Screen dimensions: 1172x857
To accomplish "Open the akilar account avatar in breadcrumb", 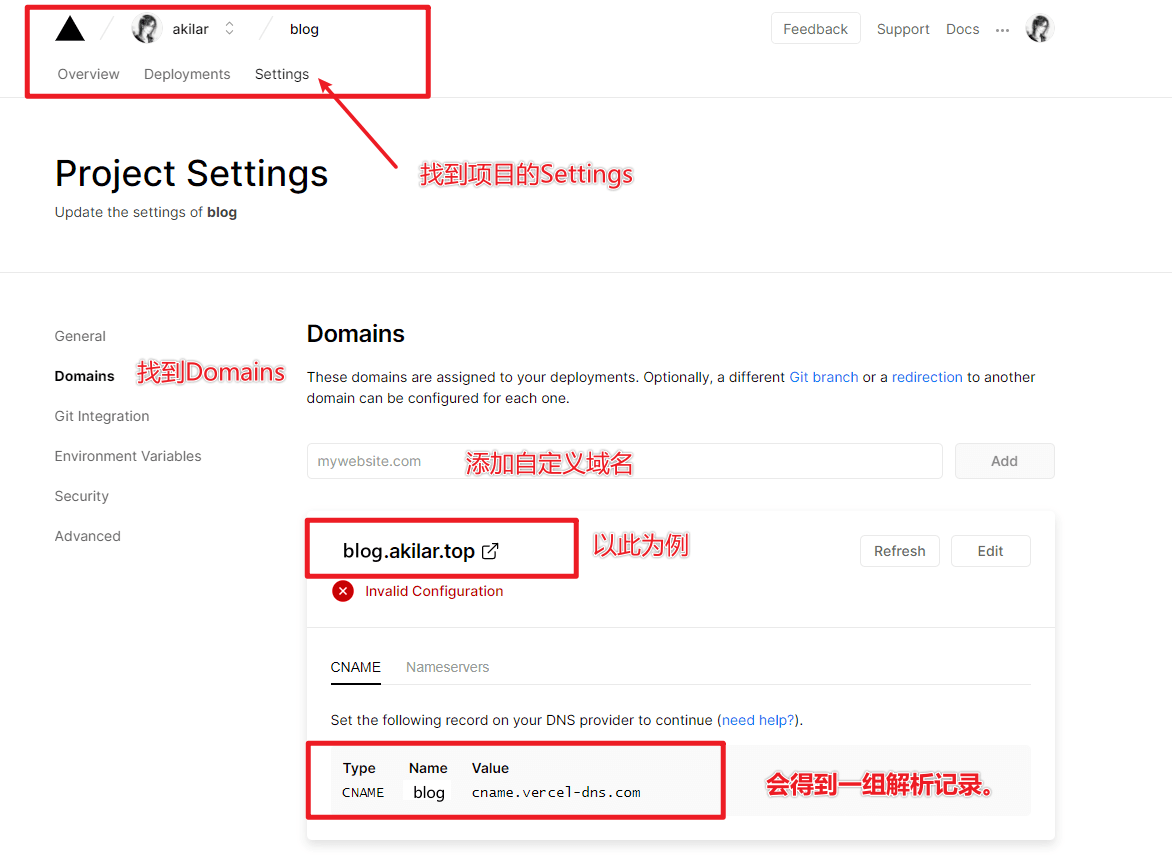I will pyautogui.click(x=146, y=29).
